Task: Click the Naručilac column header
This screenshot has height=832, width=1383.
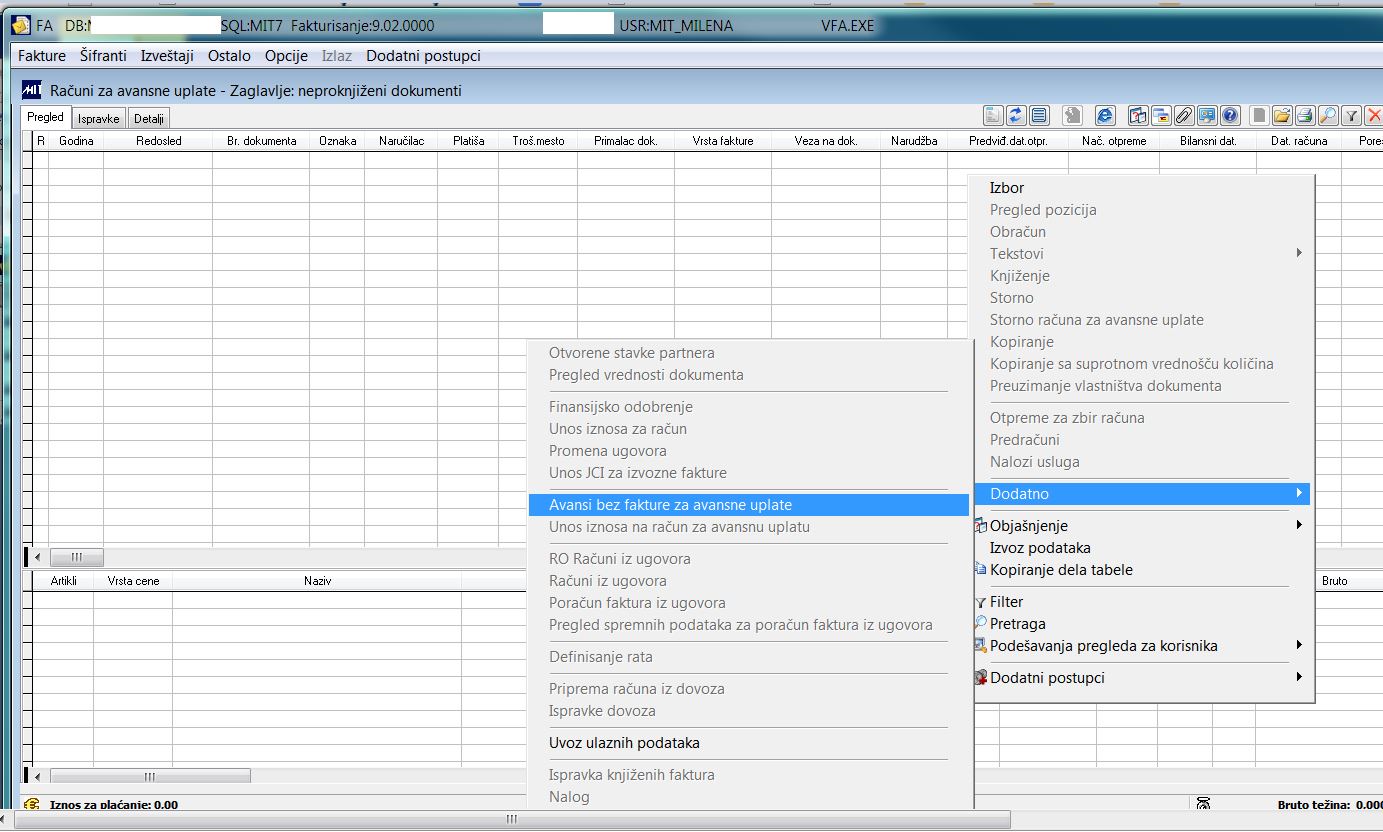Action: (401, 141)
